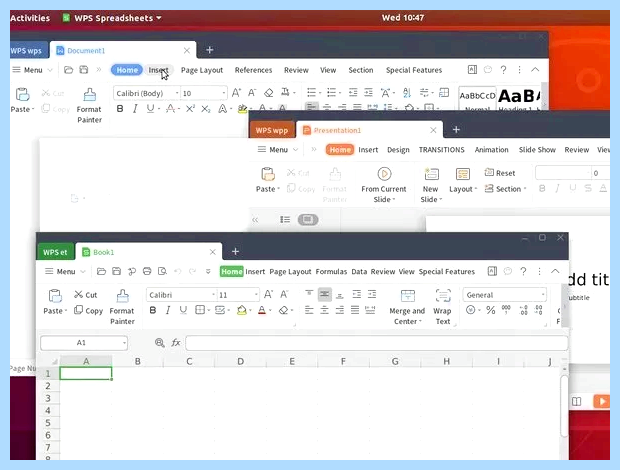The height and width of the screenshot is (470, 620).
Task: Click Copy in the Spreadsheets ribbon
Action: tap(89, 311)
